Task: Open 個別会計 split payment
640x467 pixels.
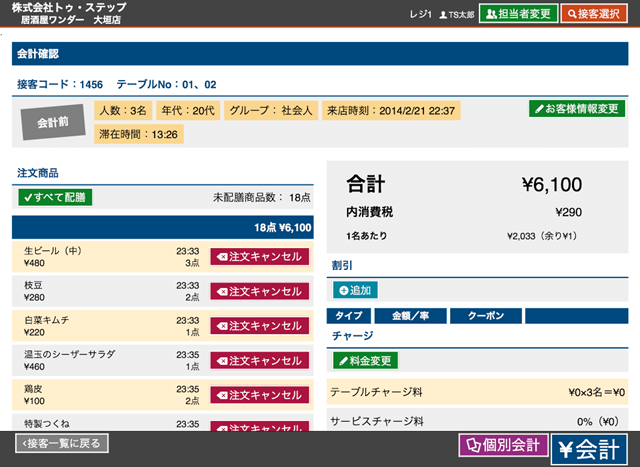Action: (502, 446)
